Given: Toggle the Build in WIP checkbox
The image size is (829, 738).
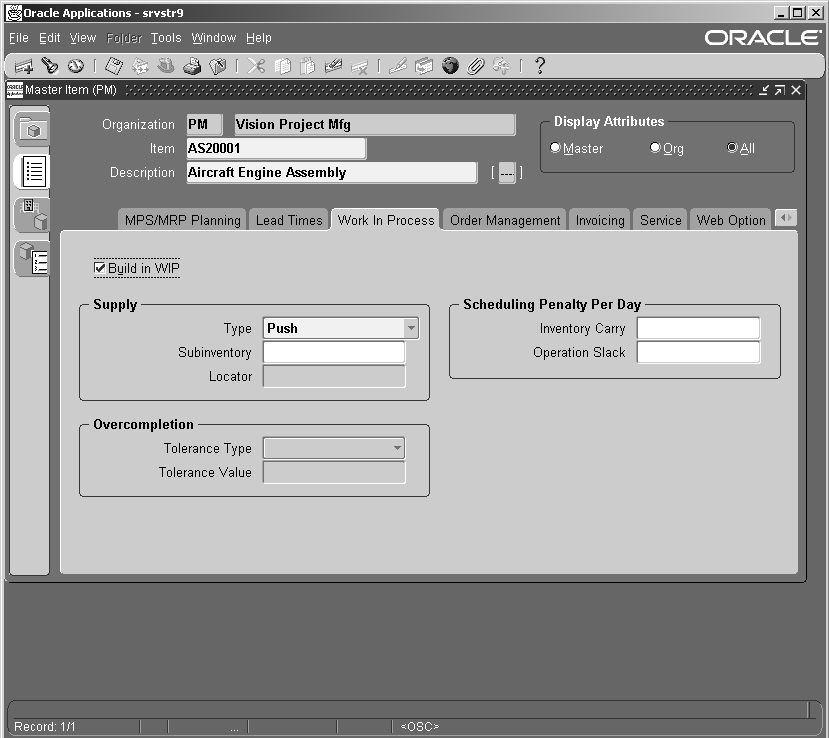Looking at the screenshot, I should click(99, 267).
